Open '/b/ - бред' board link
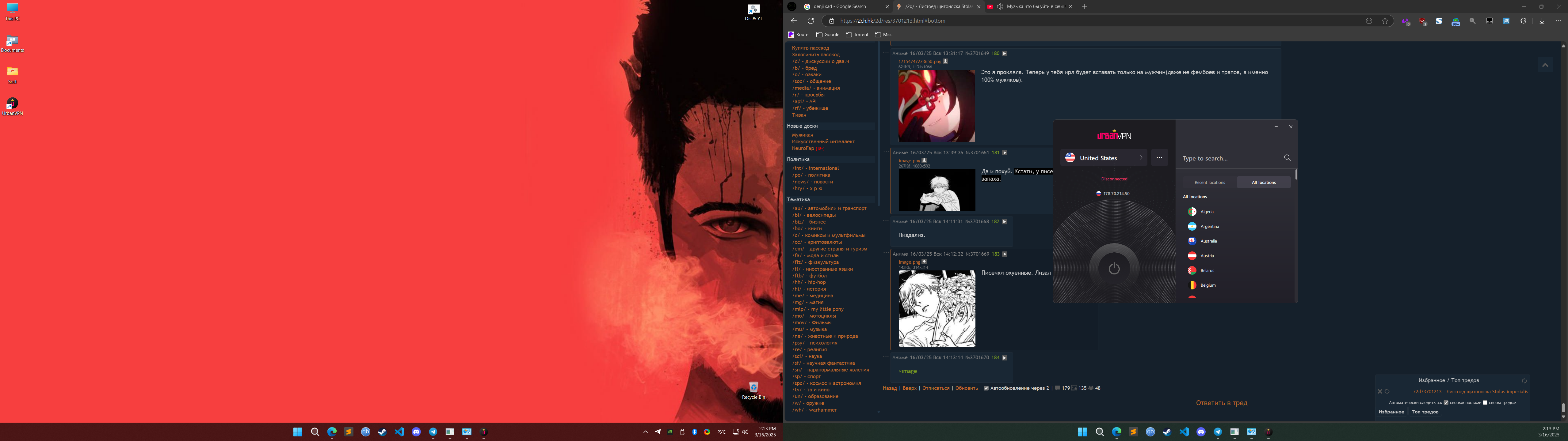The height and width of the screenshot is (441, 1568). (804, 68)
